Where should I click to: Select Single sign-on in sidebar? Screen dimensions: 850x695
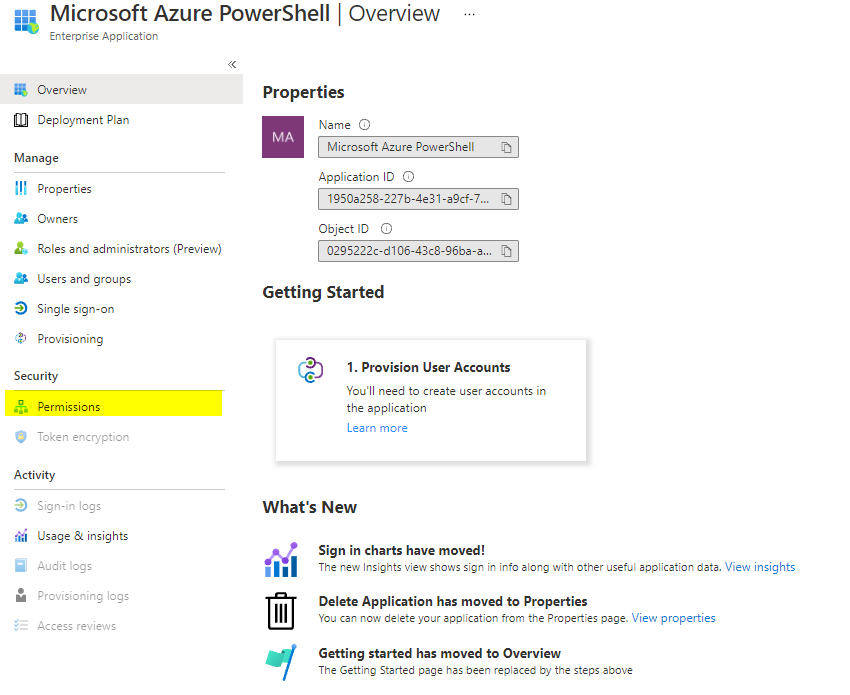pos(75,309)
